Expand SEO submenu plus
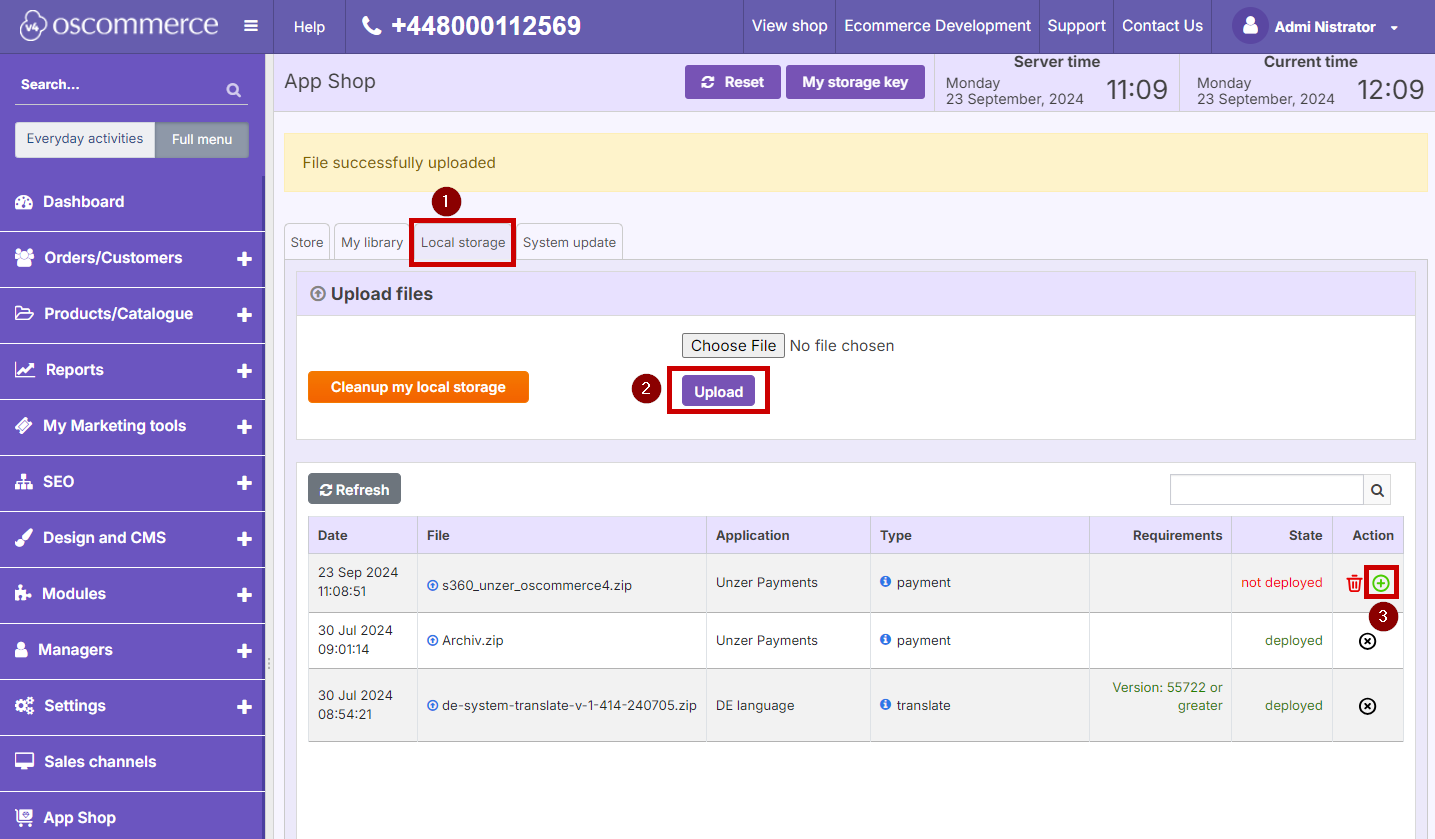 click(x=244, y=483)
